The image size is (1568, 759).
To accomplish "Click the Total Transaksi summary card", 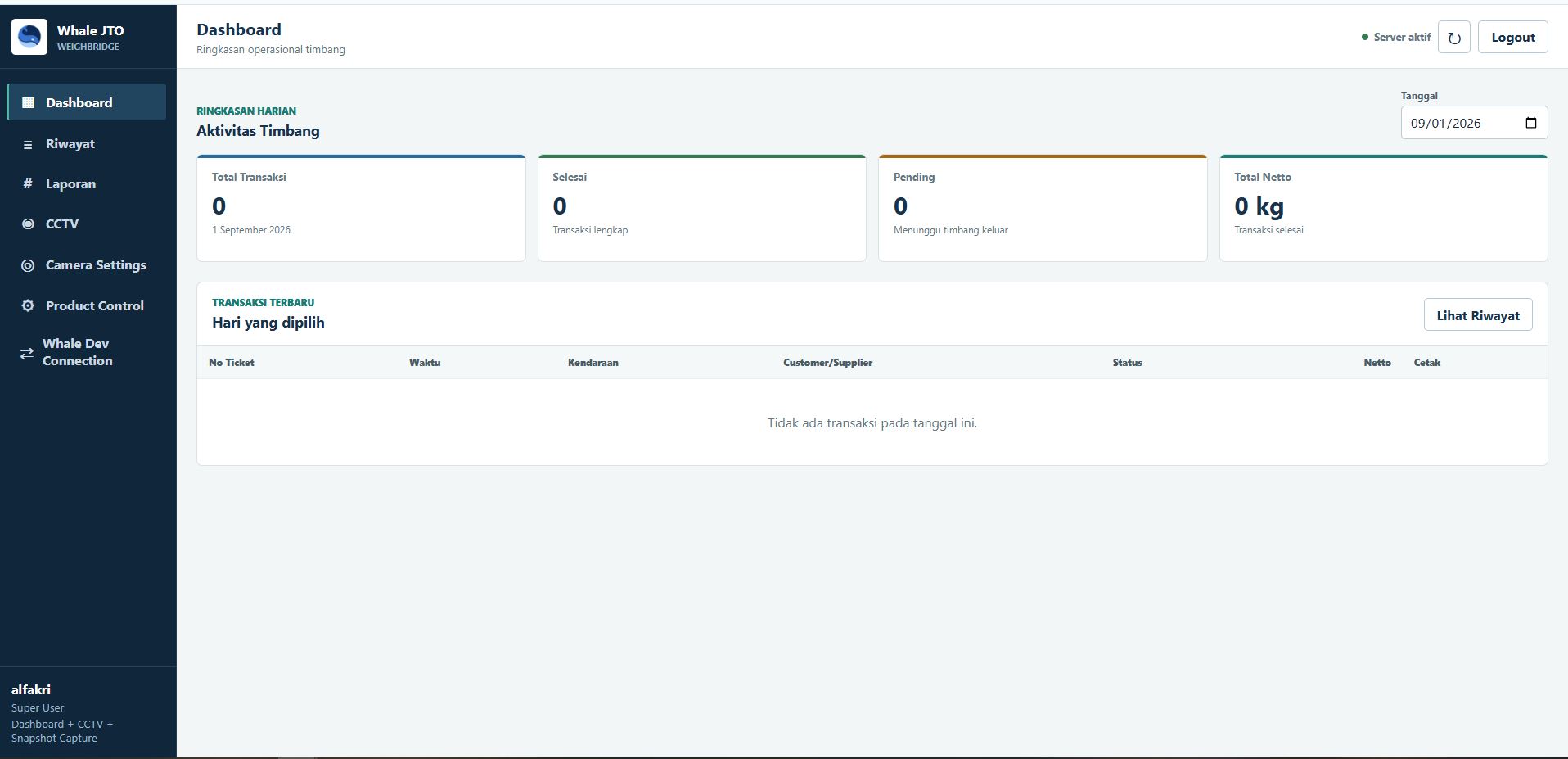I will point(361,208).
